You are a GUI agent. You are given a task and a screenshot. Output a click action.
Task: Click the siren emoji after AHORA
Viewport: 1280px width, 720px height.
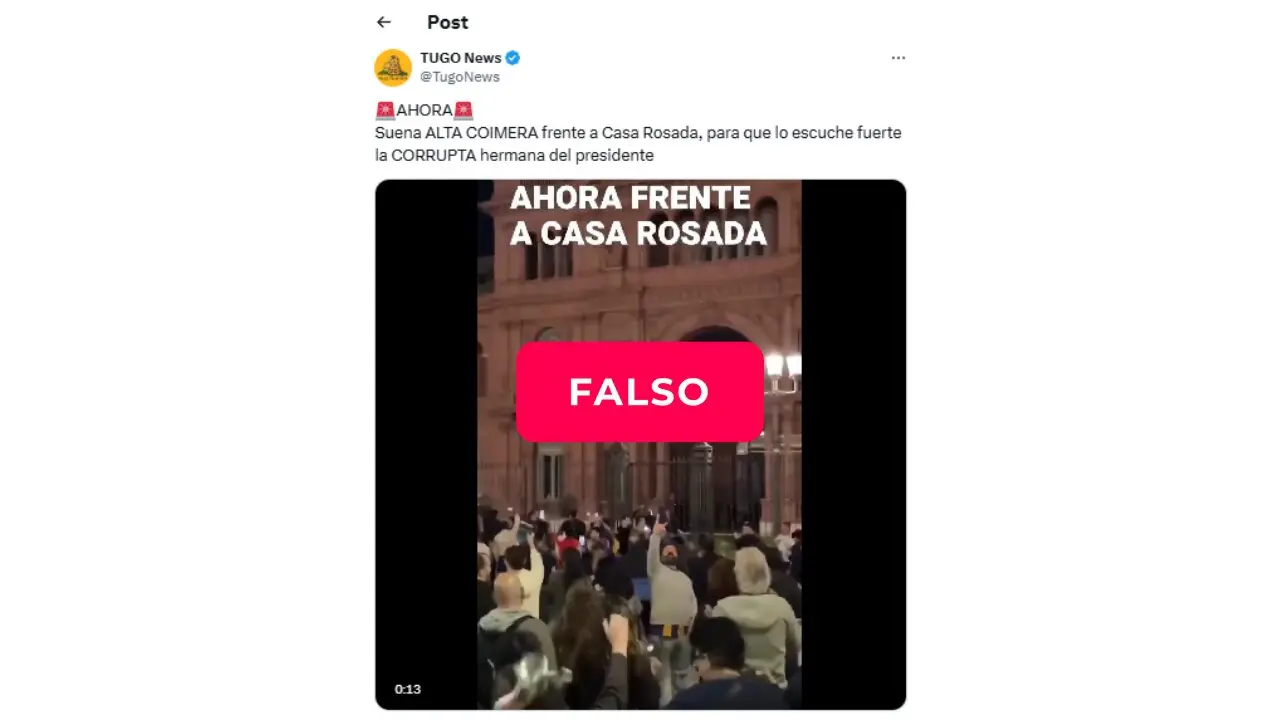point(463,110)
